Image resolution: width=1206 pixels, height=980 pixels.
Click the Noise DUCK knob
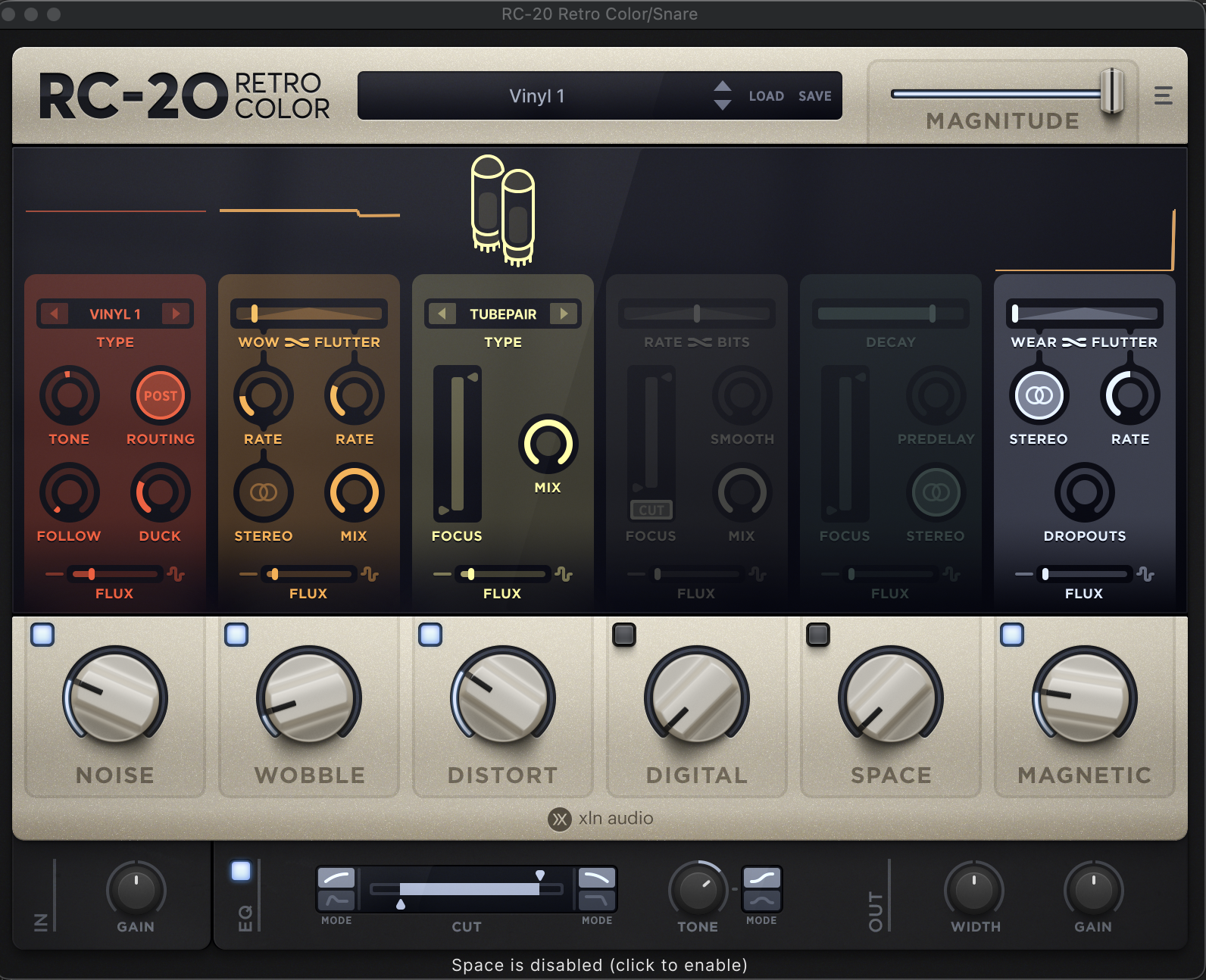[x=160, y=493]
